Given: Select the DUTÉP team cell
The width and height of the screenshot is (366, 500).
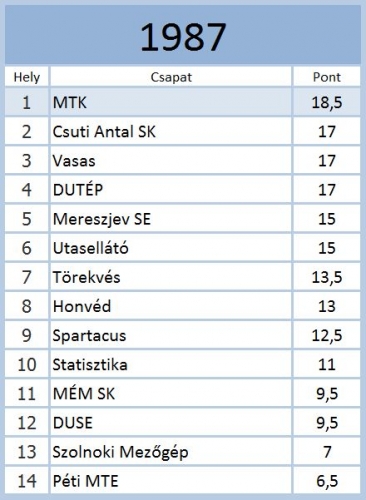Looking at the screenshot, I should pos(171,190).
